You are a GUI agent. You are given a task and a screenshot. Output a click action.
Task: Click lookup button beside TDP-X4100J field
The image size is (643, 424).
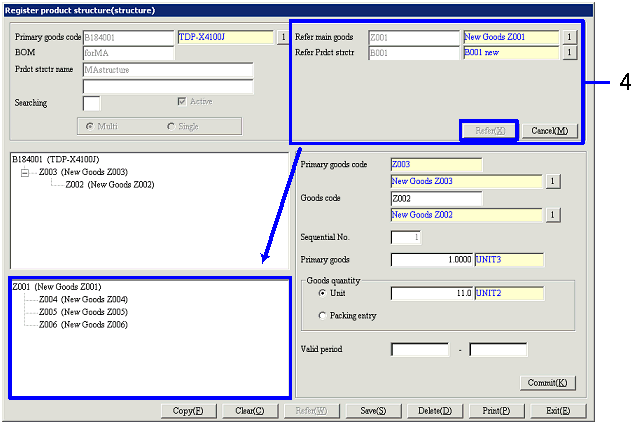[x=282, y=37]
